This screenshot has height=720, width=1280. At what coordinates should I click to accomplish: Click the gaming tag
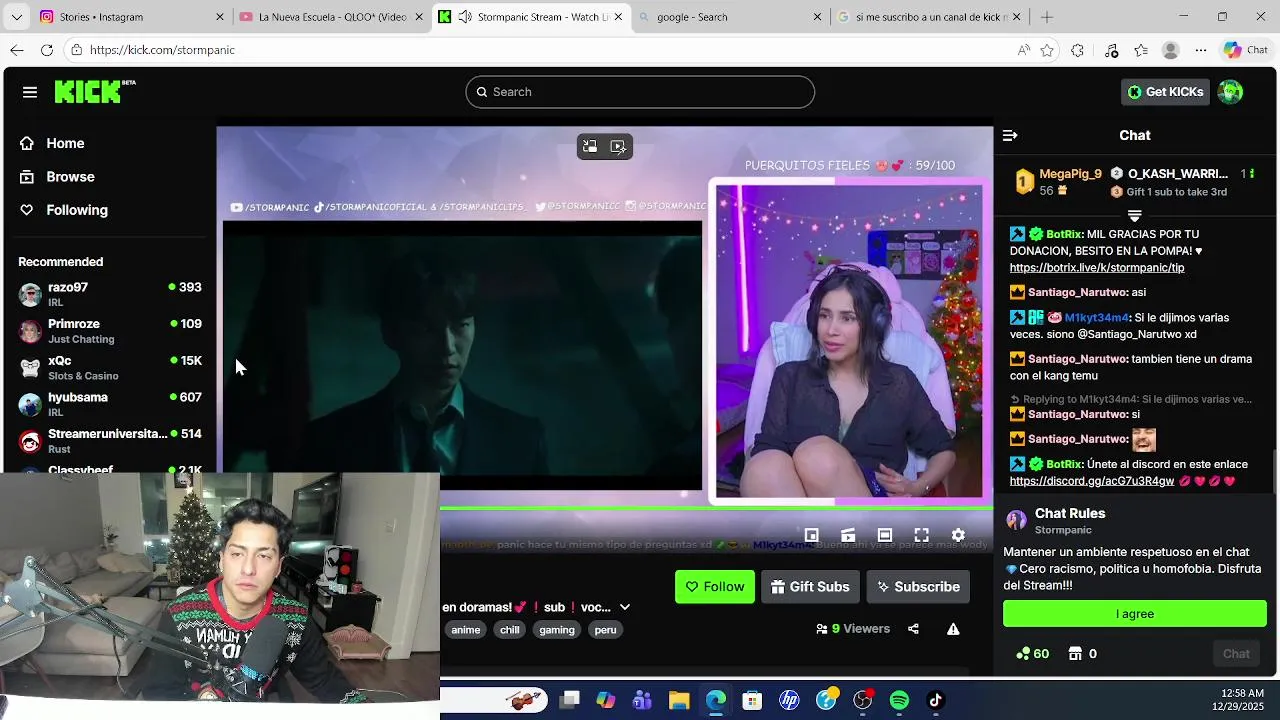click(557, 630)
